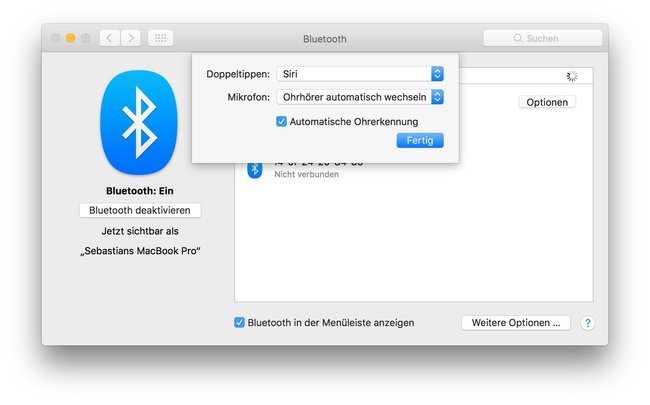The image size is (650, 405).
Task: Go forward with the right chevron button
Action: tap(131, 38)
